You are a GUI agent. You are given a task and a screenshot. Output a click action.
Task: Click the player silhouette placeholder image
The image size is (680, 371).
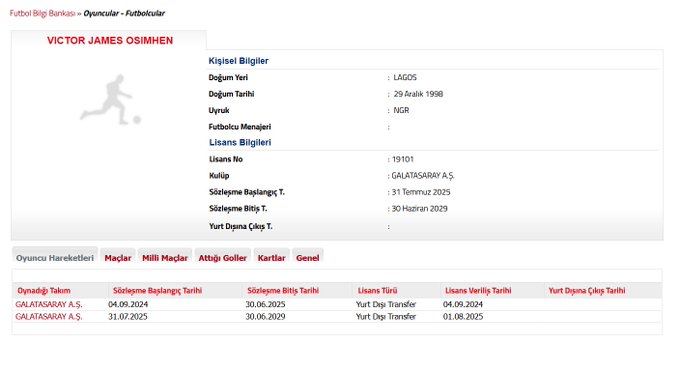pyautogui.click(x=110, y=100)
